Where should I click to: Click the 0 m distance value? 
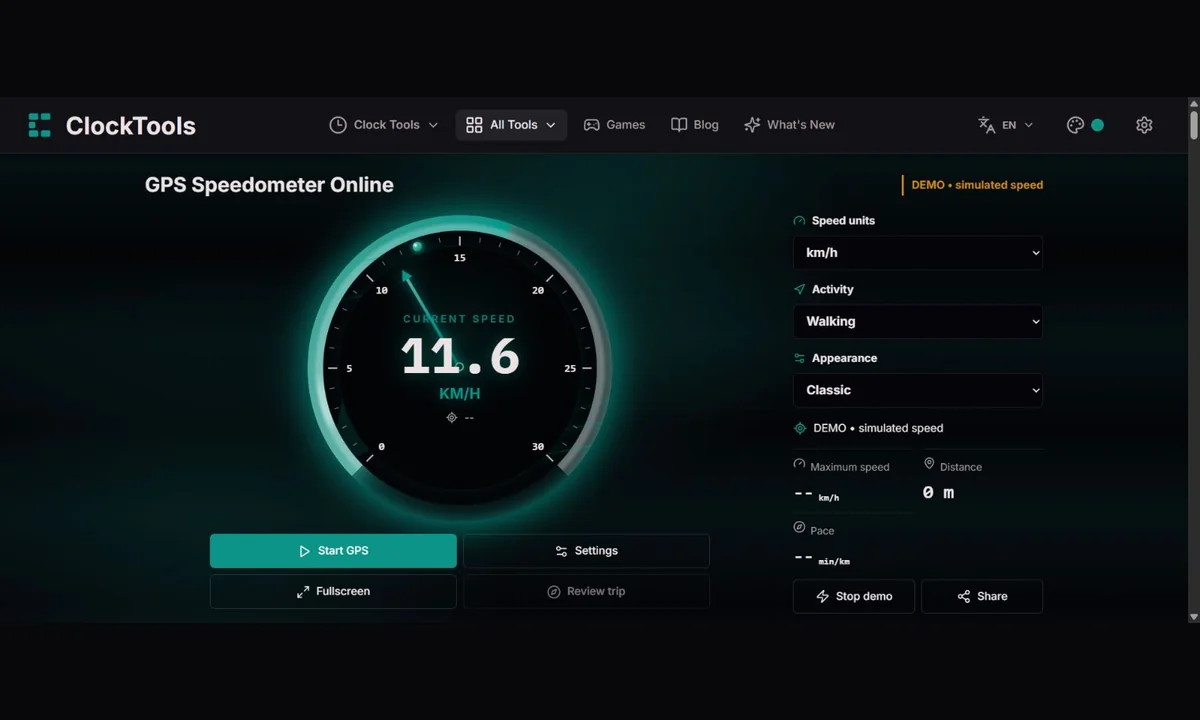[938, 493]
